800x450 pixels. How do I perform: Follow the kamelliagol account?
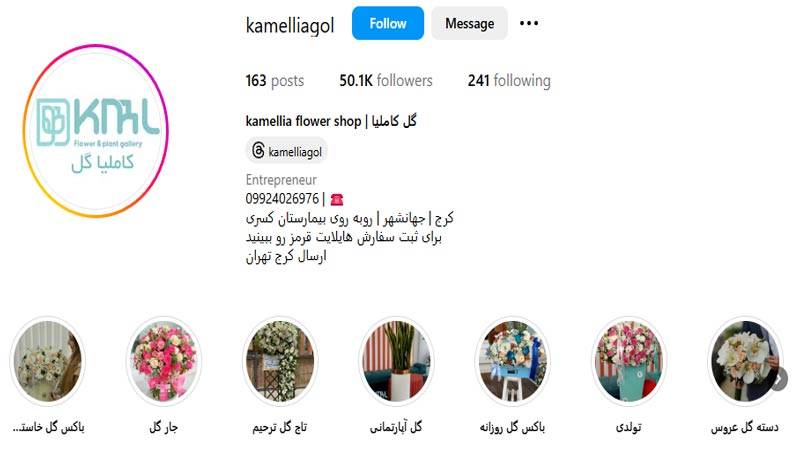click(x=388, y=23)
